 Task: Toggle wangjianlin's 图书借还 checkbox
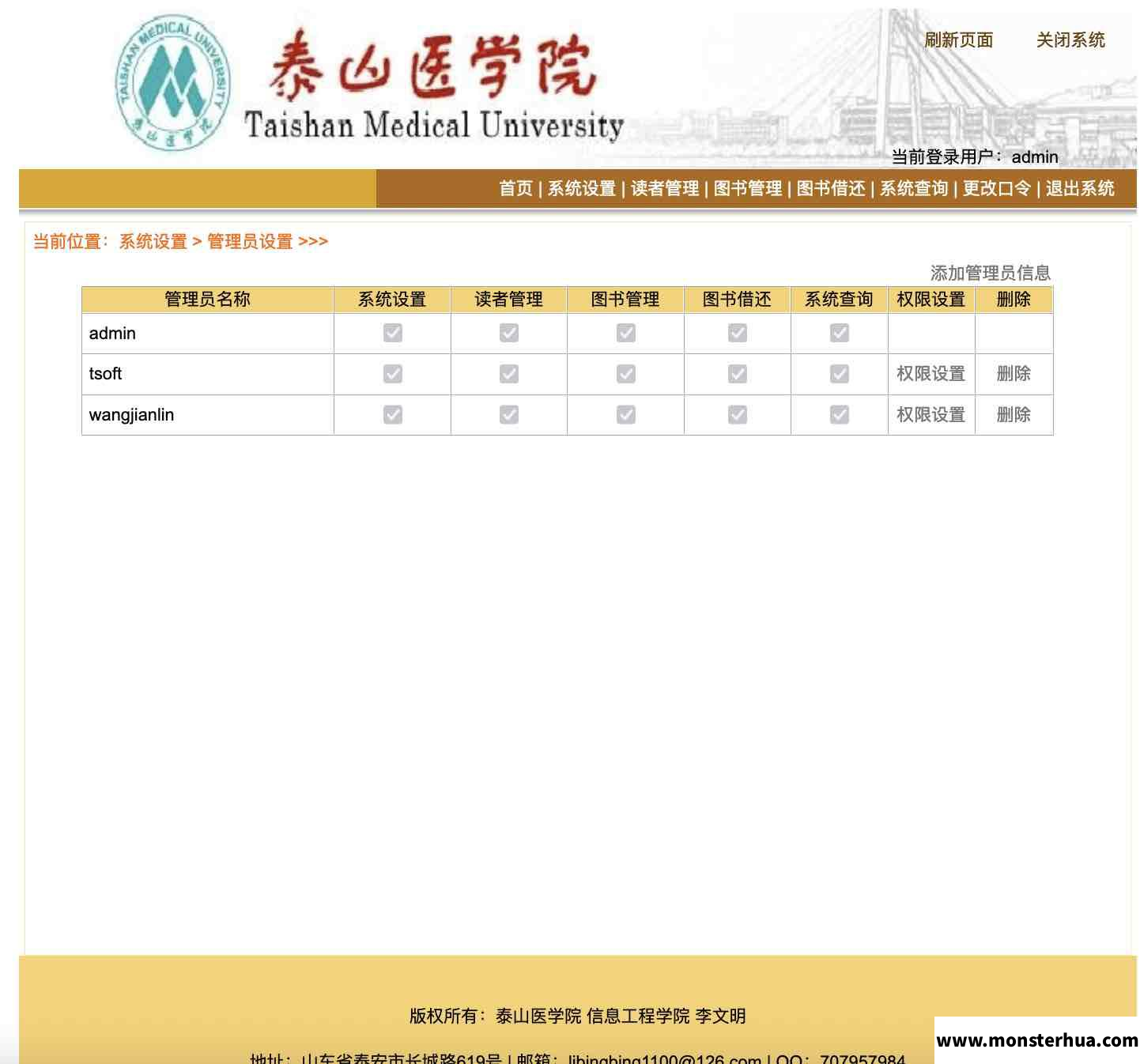[738, 414]
